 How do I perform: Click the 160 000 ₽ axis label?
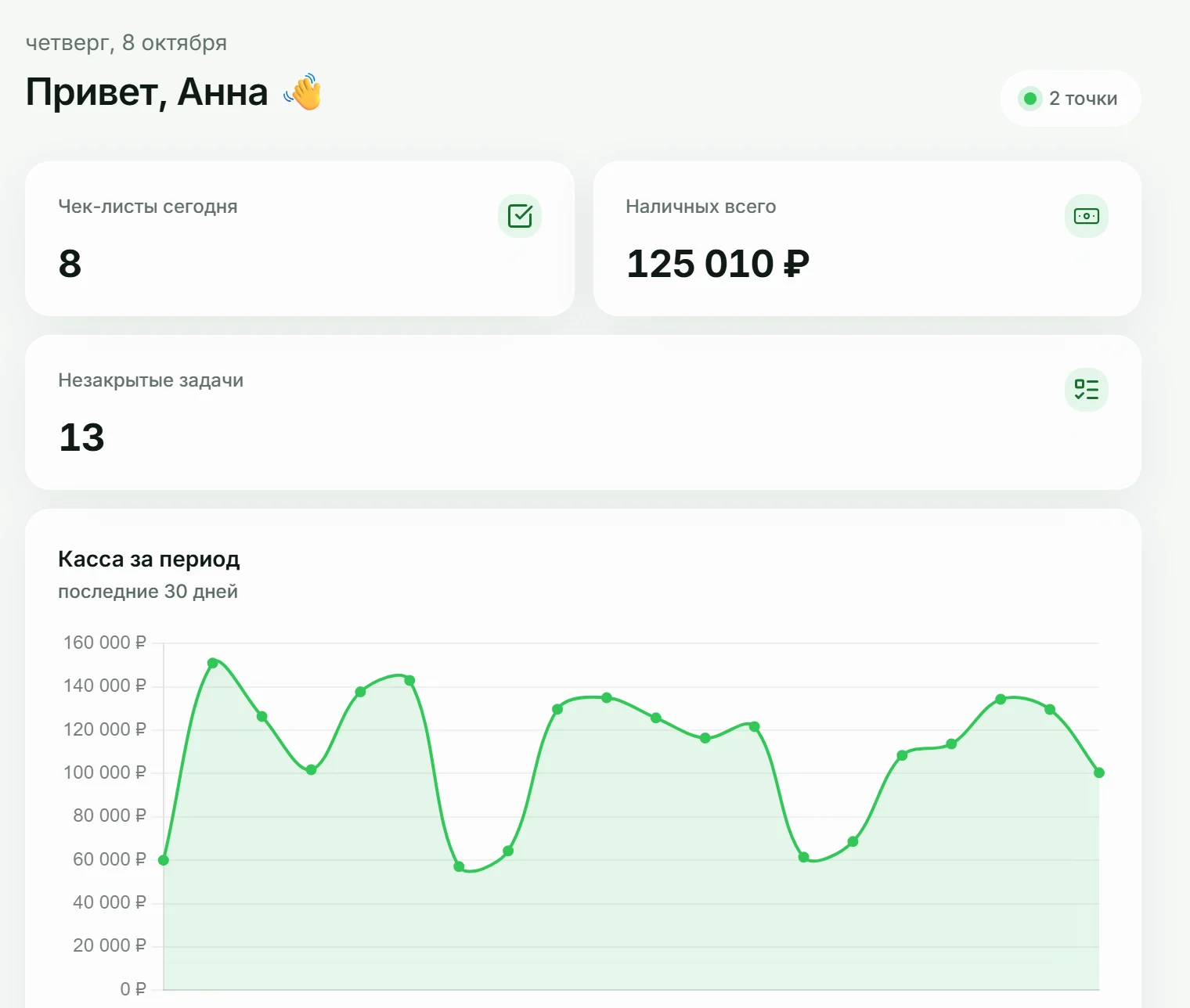(x=105, y=643)
